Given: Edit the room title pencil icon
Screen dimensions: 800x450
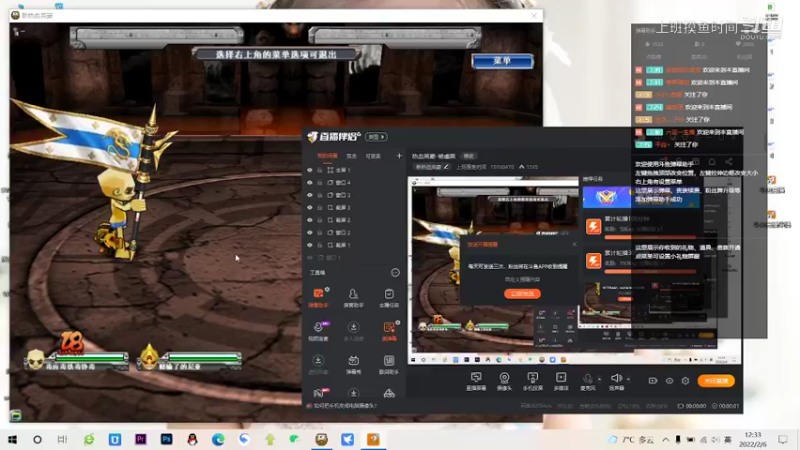Looking at the screenshot, I should [x=446, y=166].
